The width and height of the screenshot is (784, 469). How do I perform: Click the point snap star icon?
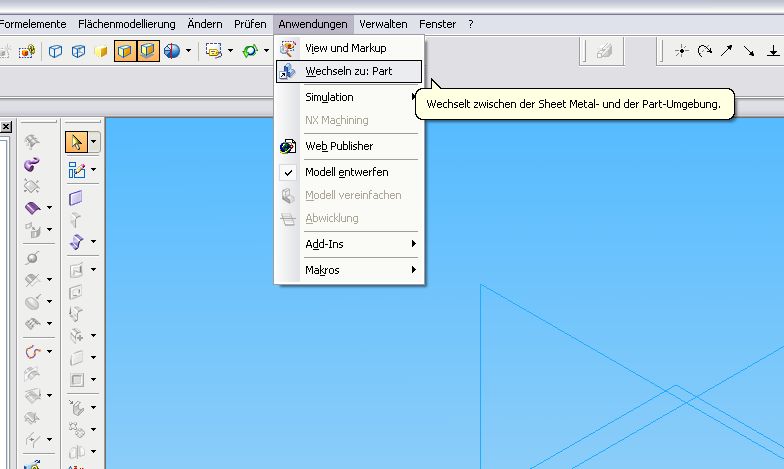point(682,50)
